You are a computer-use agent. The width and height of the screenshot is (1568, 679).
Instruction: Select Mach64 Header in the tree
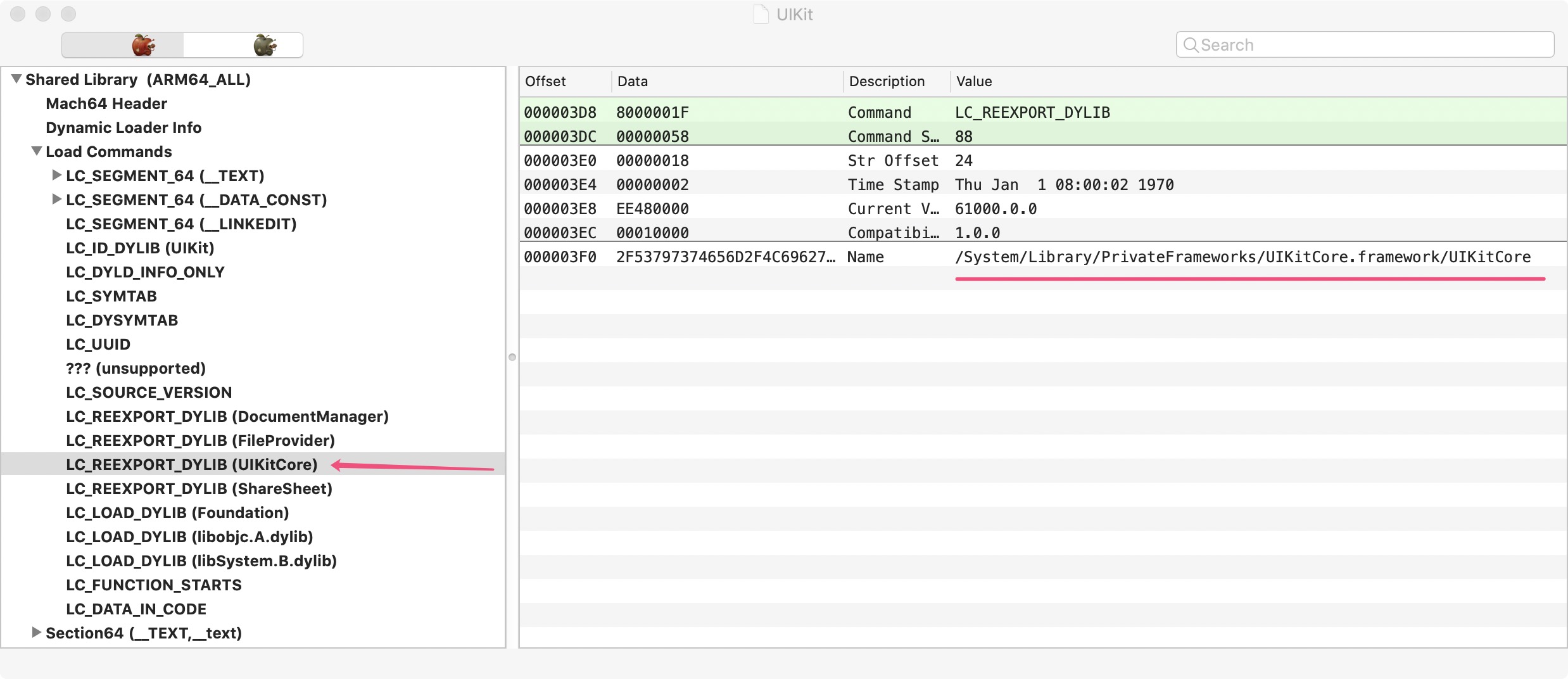coord(106,103)
